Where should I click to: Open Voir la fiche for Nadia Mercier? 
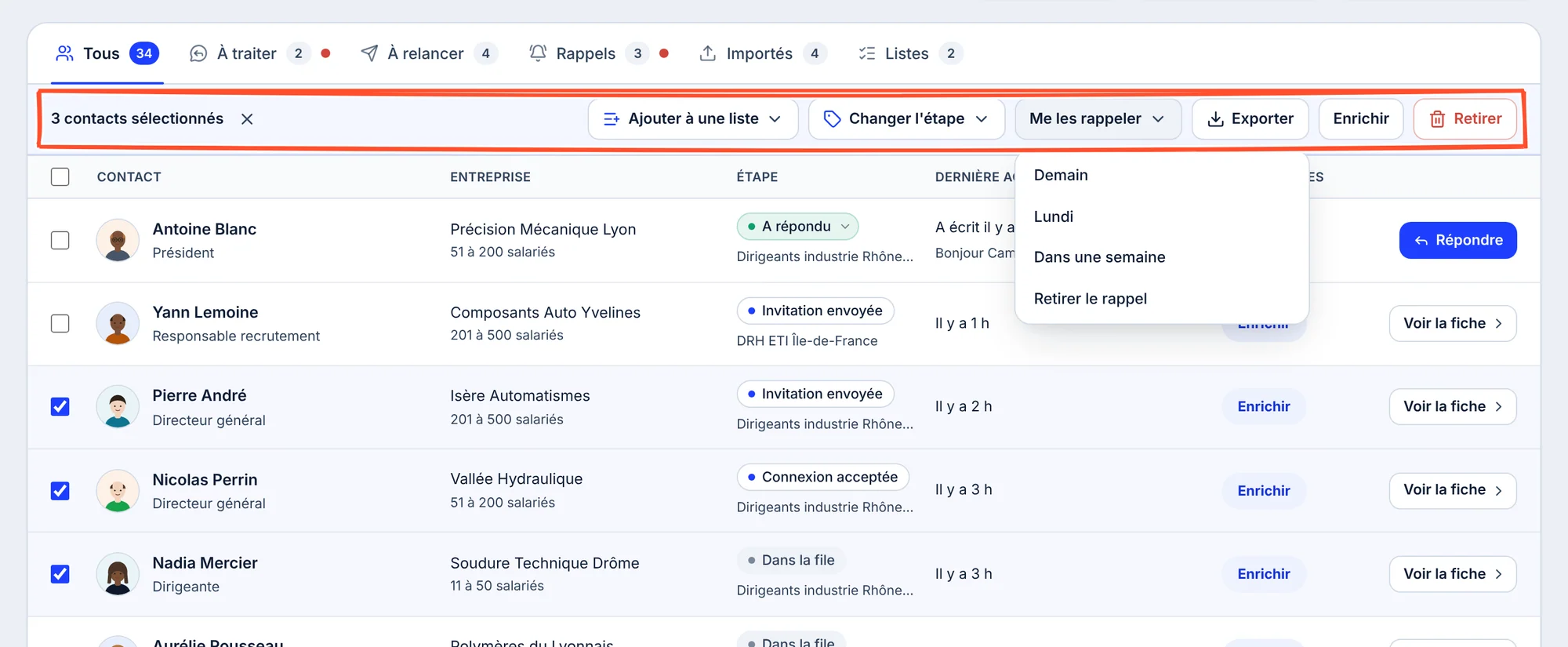(1453, 574)
